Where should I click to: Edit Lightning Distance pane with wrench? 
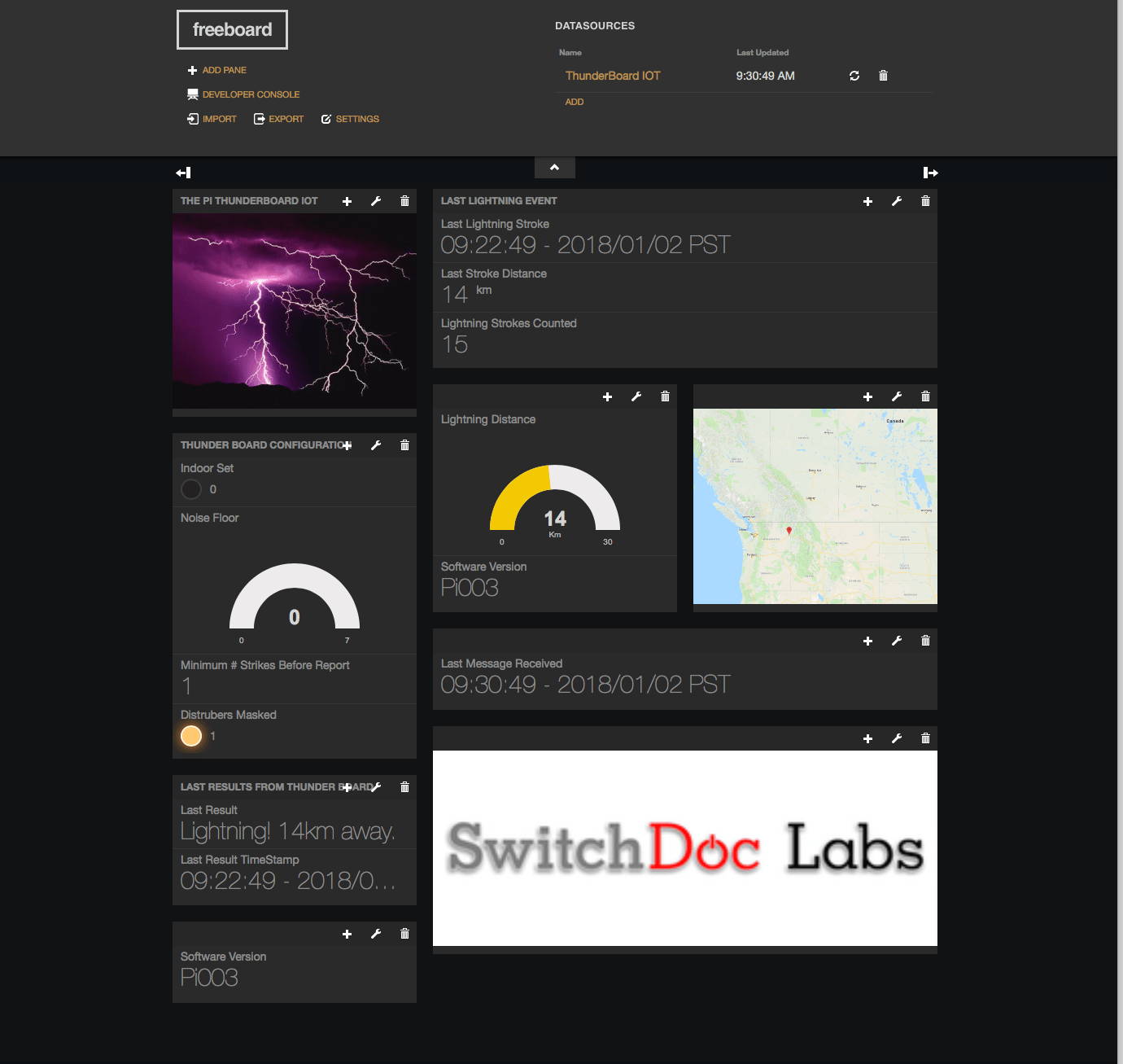pos(636,396)
